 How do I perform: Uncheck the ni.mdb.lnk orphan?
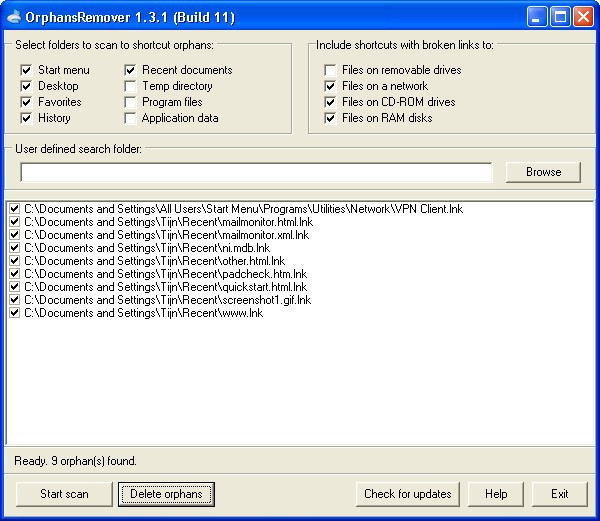[15, 248]
